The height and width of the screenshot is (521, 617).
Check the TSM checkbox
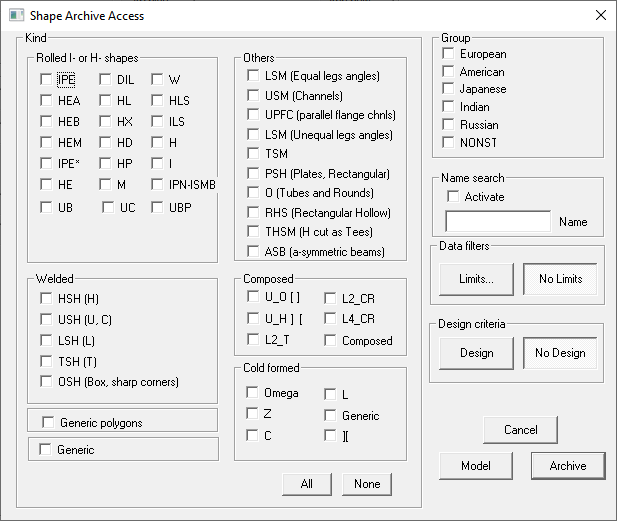click(253, 153)
